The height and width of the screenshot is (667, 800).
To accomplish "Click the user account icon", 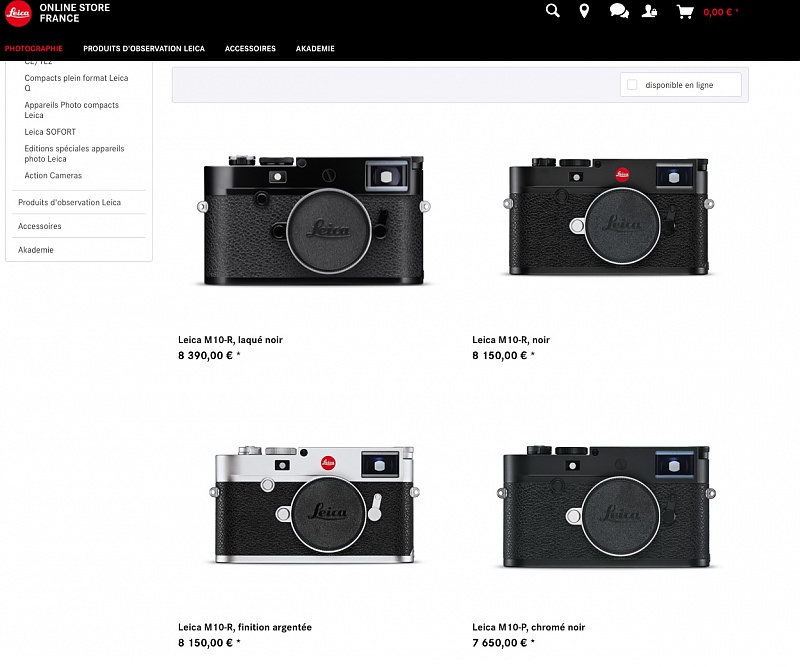I will pyautogui.click(x=651, y=12).
